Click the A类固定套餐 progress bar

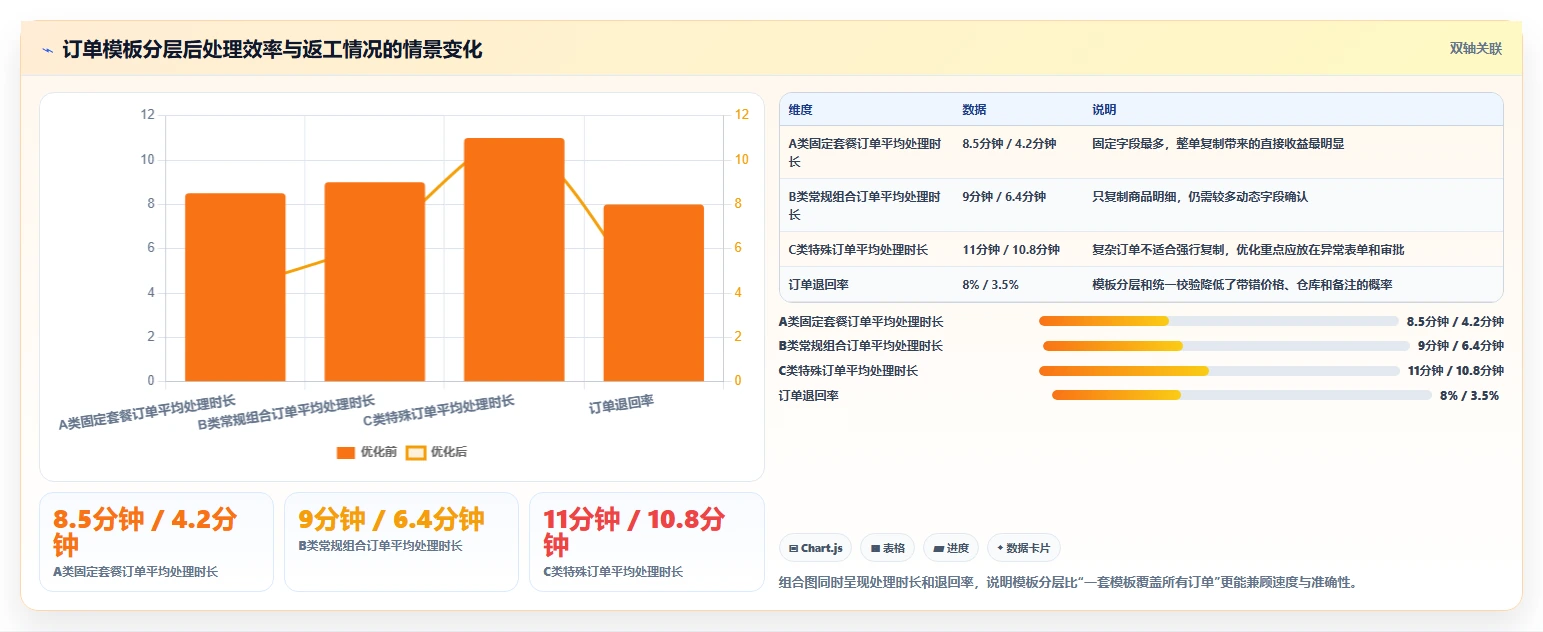(x=1218, y=321)
